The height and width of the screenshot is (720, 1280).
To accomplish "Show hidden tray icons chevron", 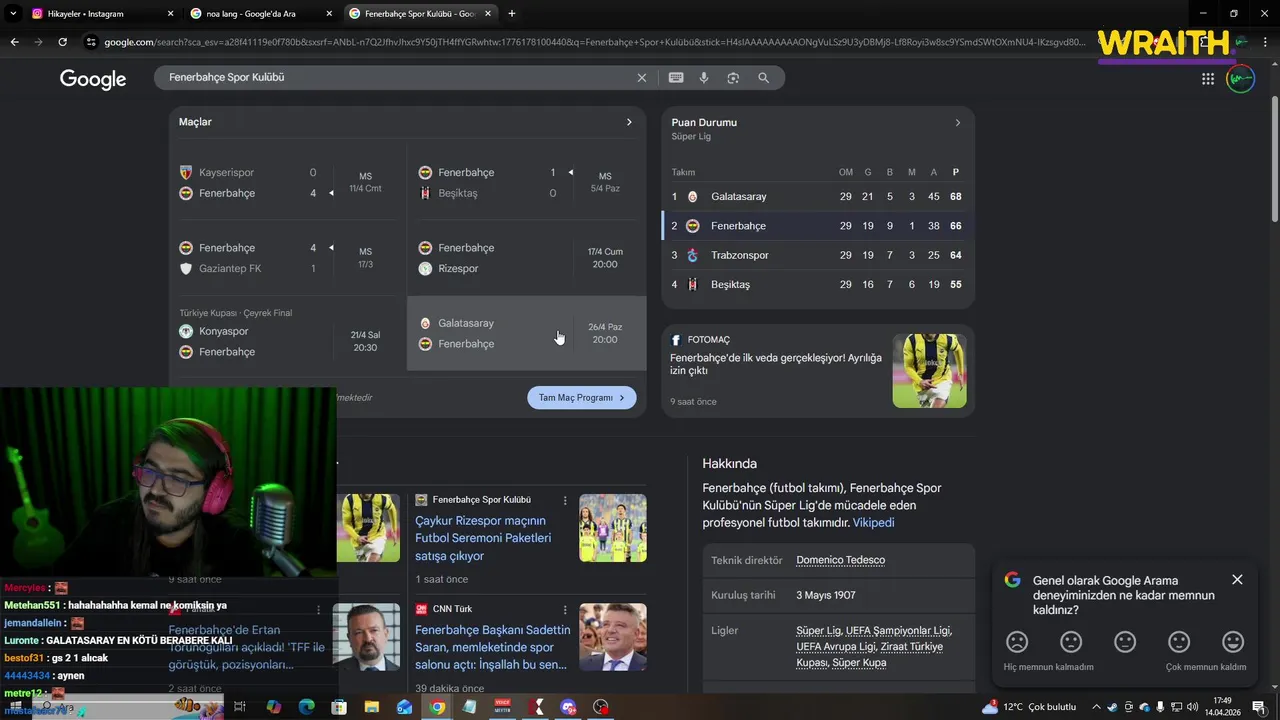I will pos(1096,707).
